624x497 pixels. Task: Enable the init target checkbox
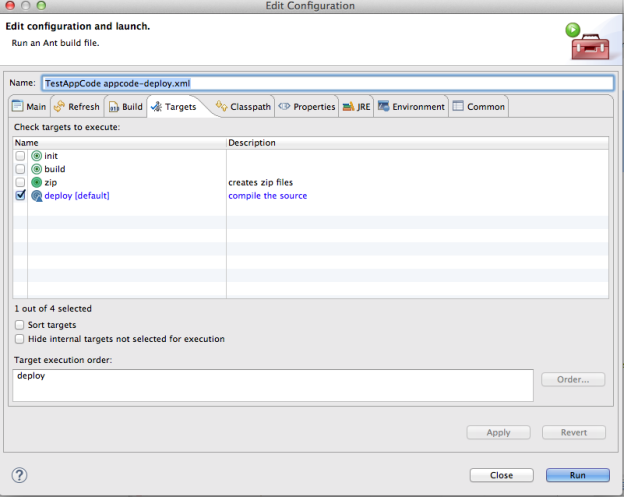click(x=21, y=156)
